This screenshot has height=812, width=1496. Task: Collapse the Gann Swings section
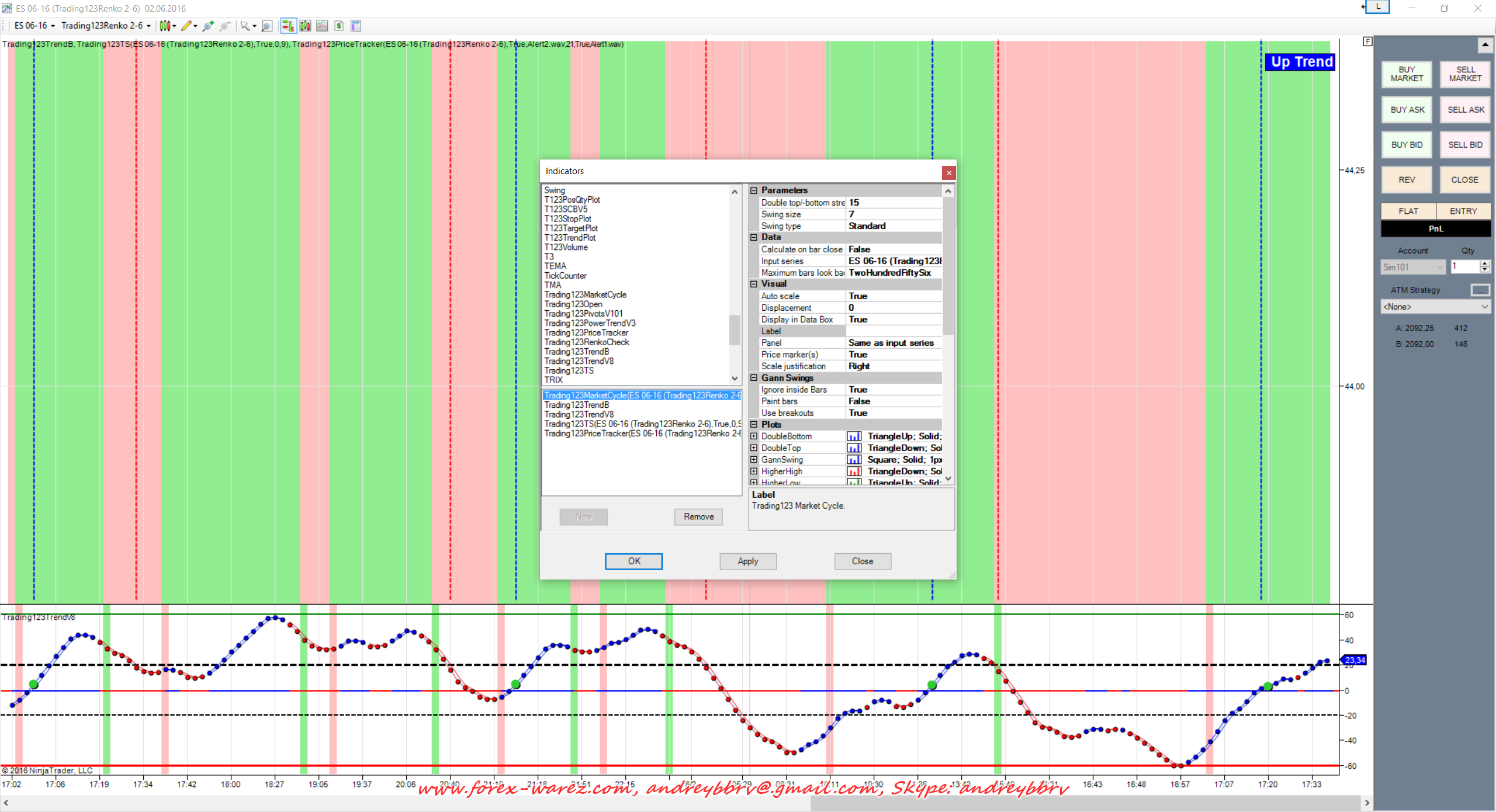(x=754, y=378)
